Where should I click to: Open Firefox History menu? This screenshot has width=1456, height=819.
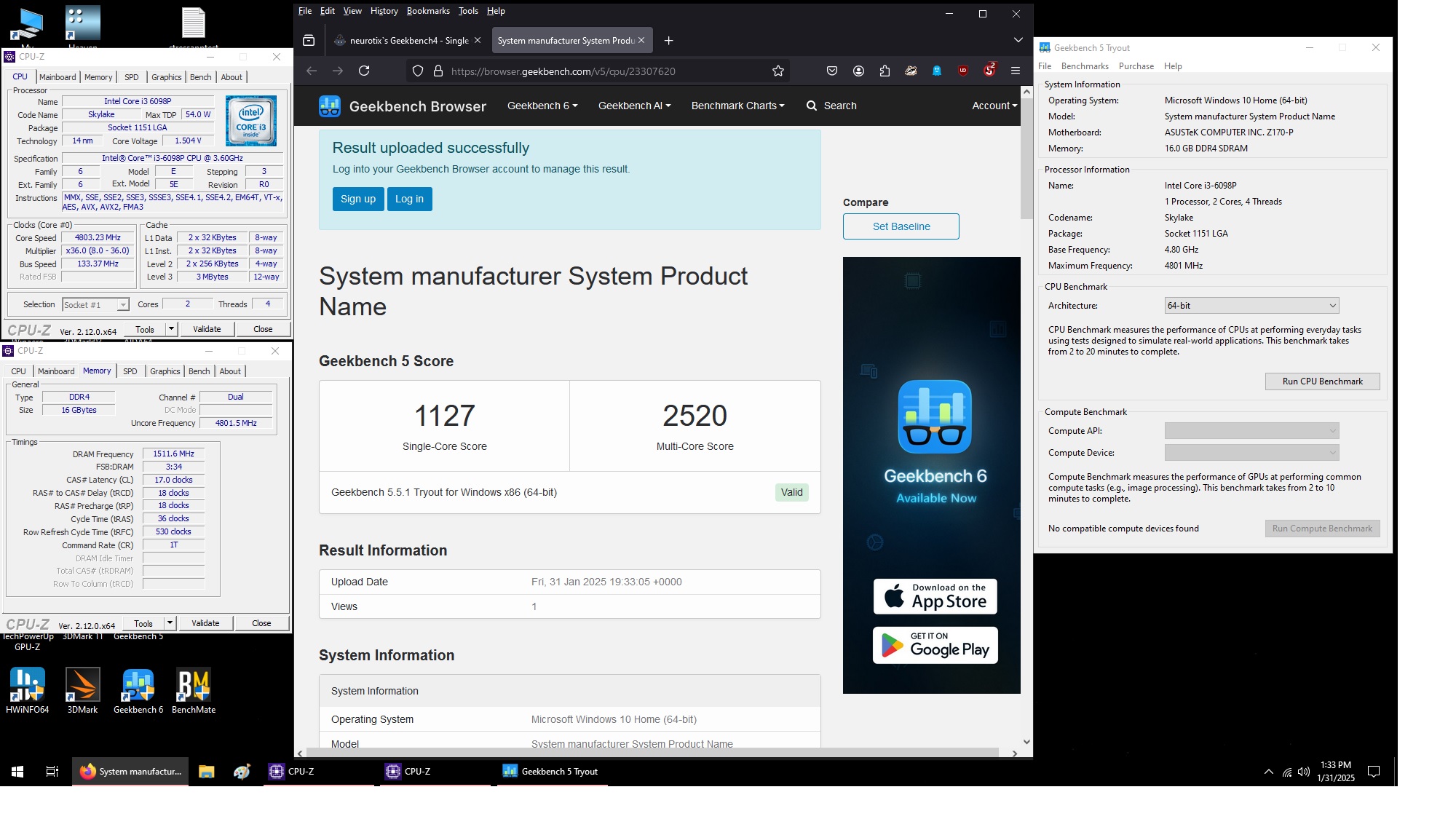tap(384, 11)
